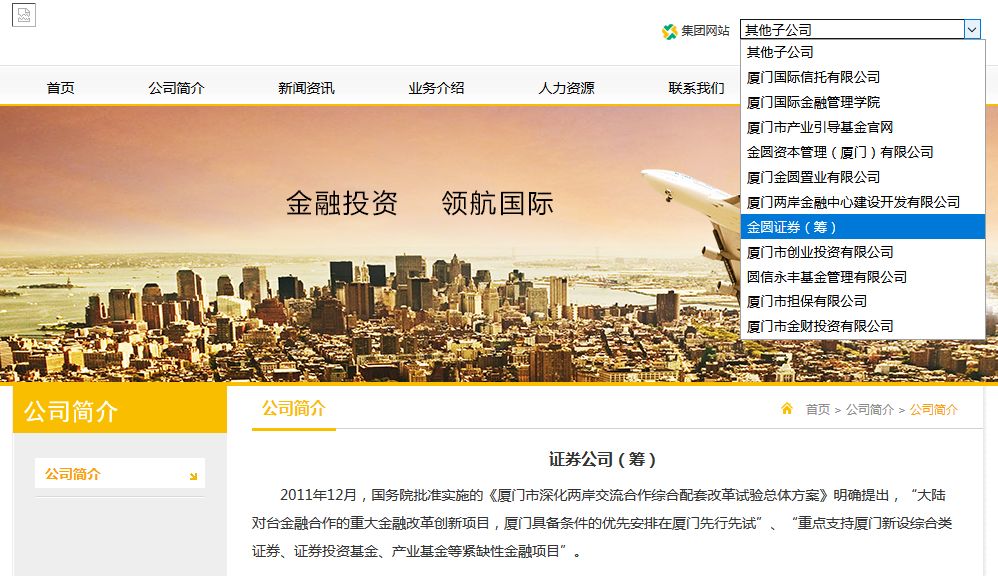The width and height of the screenshot is (998, 576).
Task: Select 厦门金圆置业有限公司 option
Action: pos(862,177)
